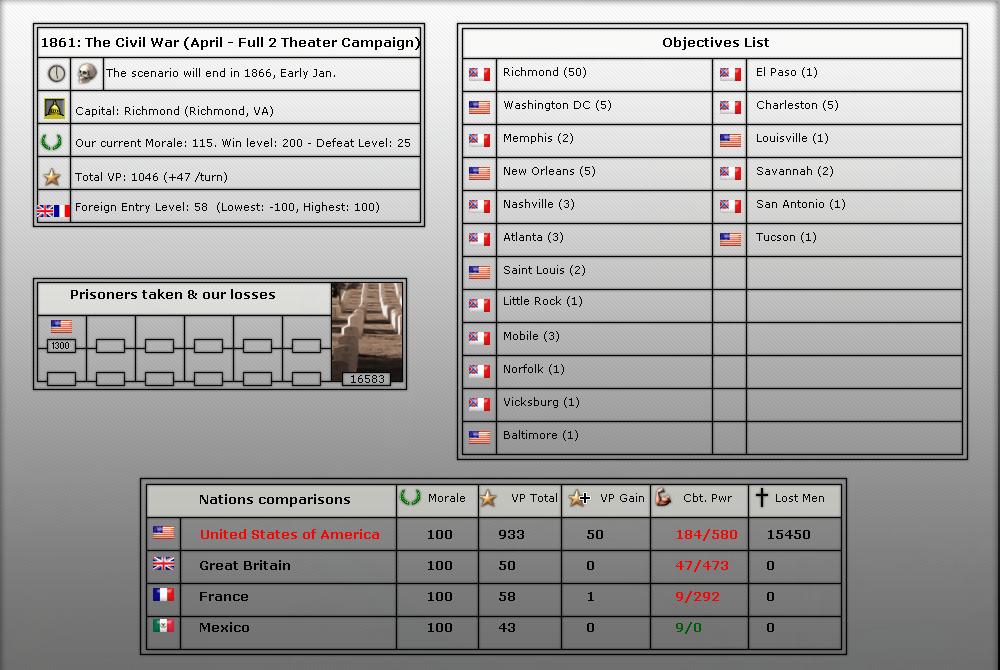Click the 1300 prisoners count box
This screenshot has height=670, width=1000.
click(61, 346)
